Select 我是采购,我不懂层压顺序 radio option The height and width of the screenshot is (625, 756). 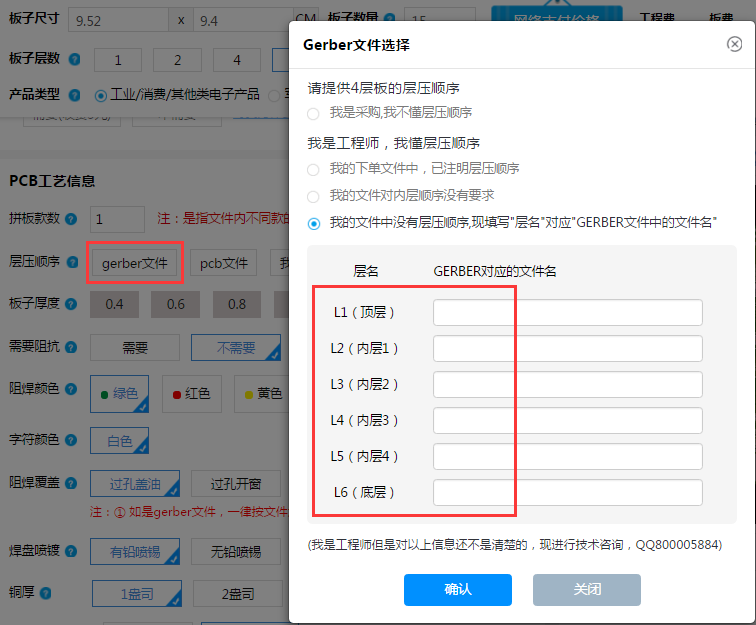coord(314,113)
